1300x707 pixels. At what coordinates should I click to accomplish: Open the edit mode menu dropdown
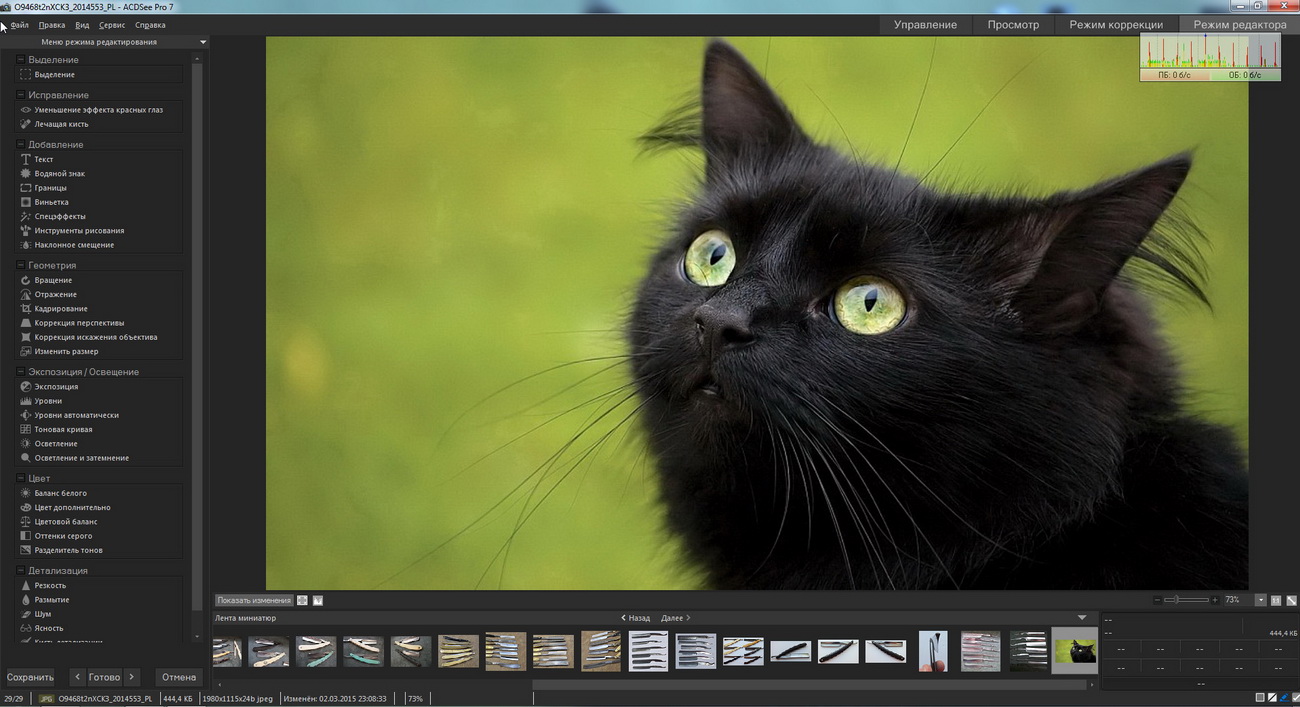pos(203,42)
